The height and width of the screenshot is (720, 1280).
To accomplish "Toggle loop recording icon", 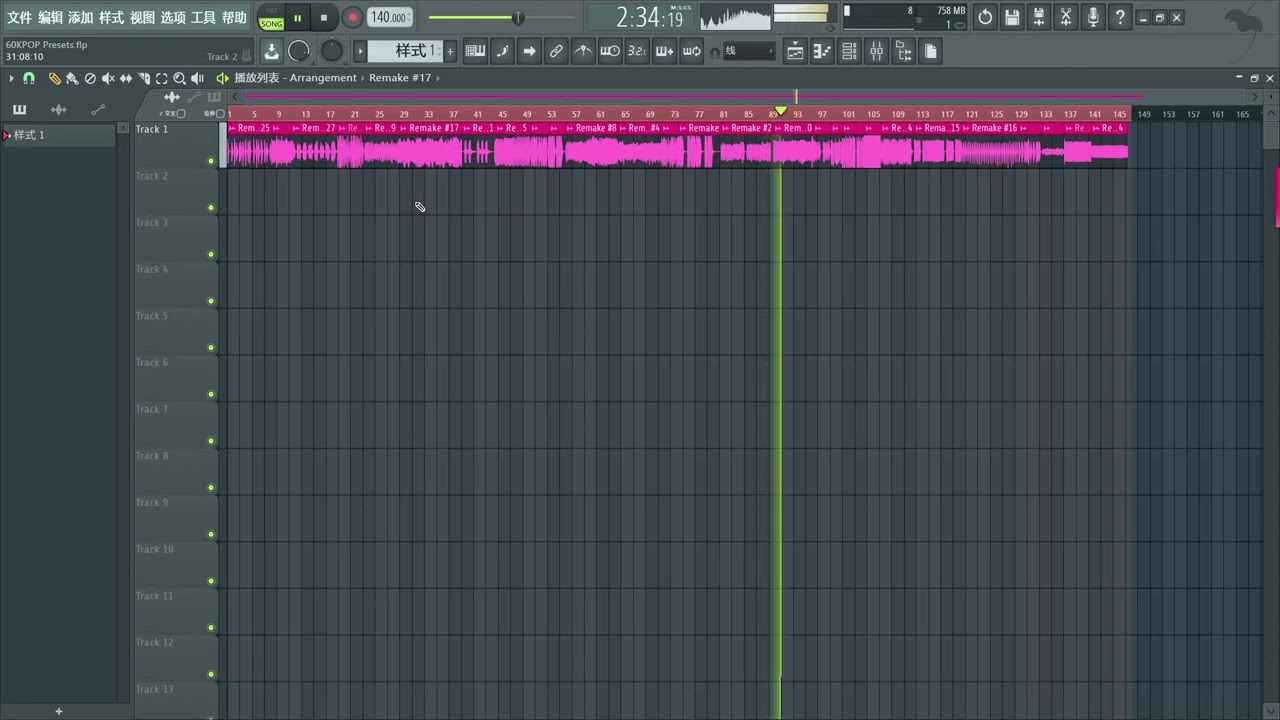I will click(x=691, y=51).
